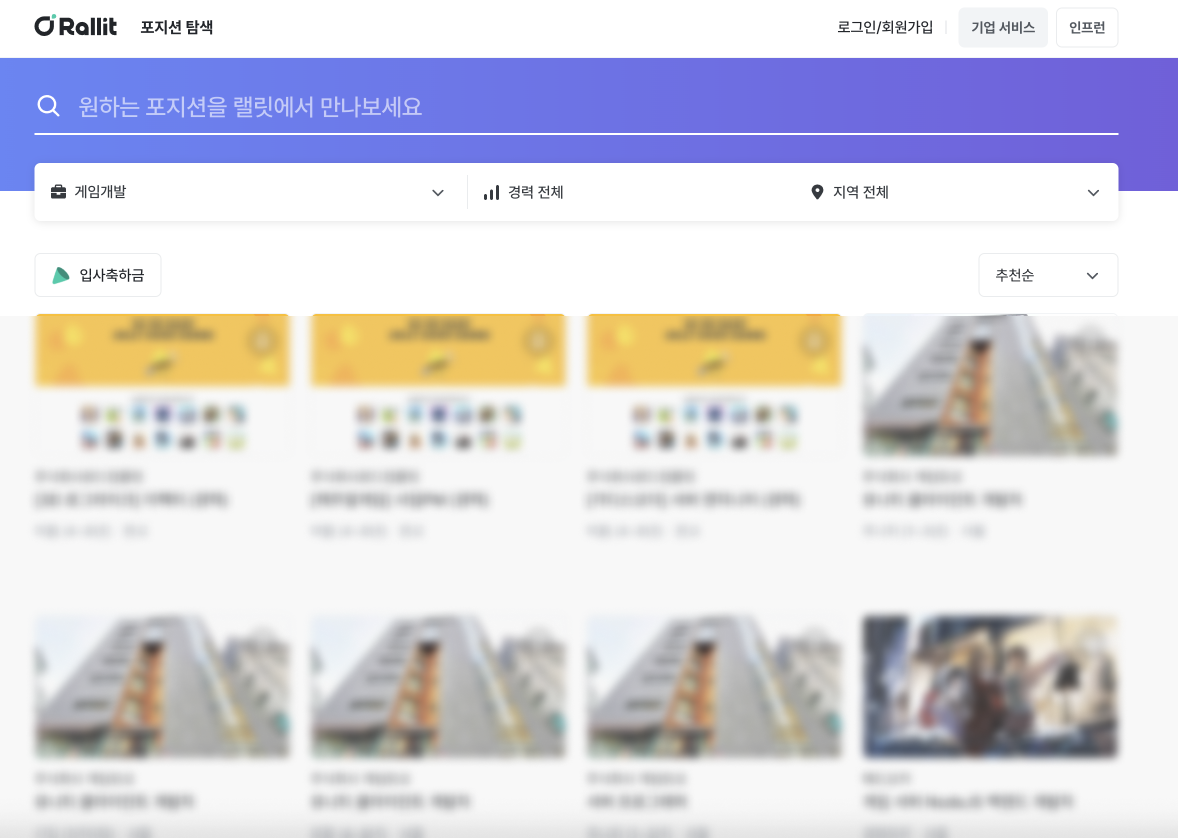Click the location pin icon
Image resolution: width=1178 pixels, height=838 pixels.
point(817,192)
